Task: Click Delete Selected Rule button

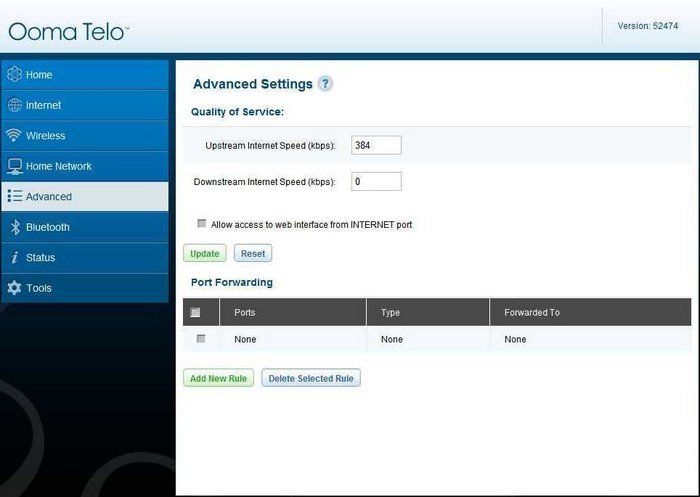Action: [x=311, y=378]
